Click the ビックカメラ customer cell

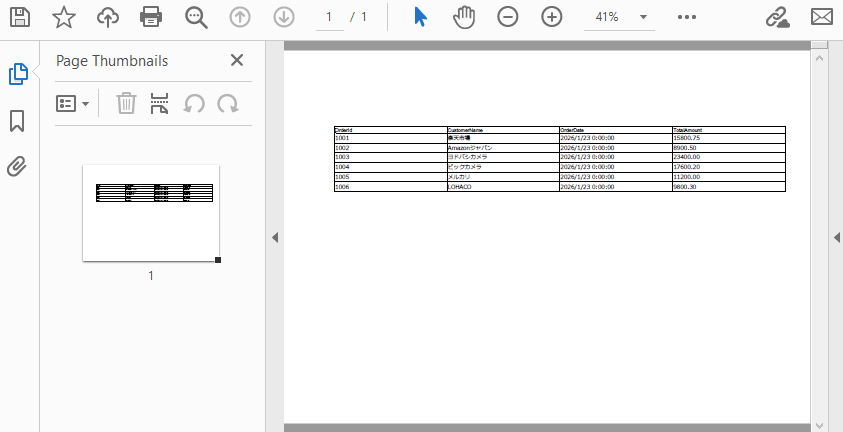coord(503,167)
